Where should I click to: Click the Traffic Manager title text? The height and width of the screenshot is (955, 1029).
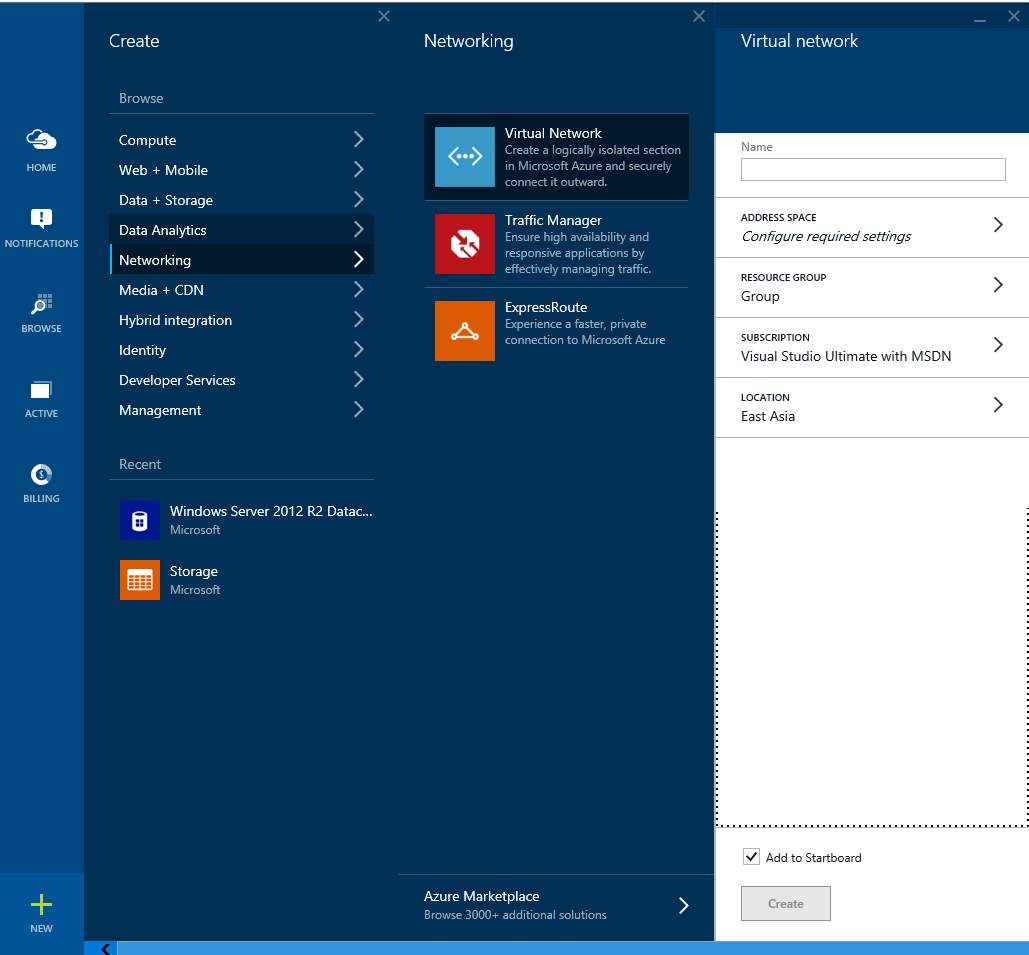553,221
